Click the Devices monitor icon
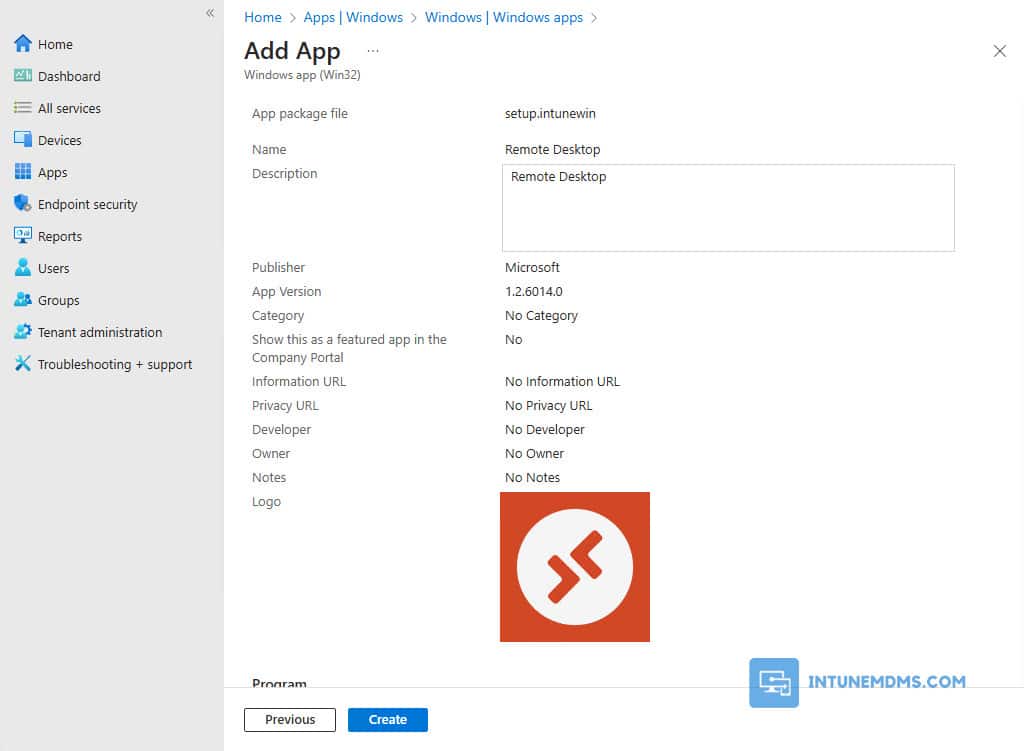Viewport: 1024px width, 751px height. coord(23,139)
